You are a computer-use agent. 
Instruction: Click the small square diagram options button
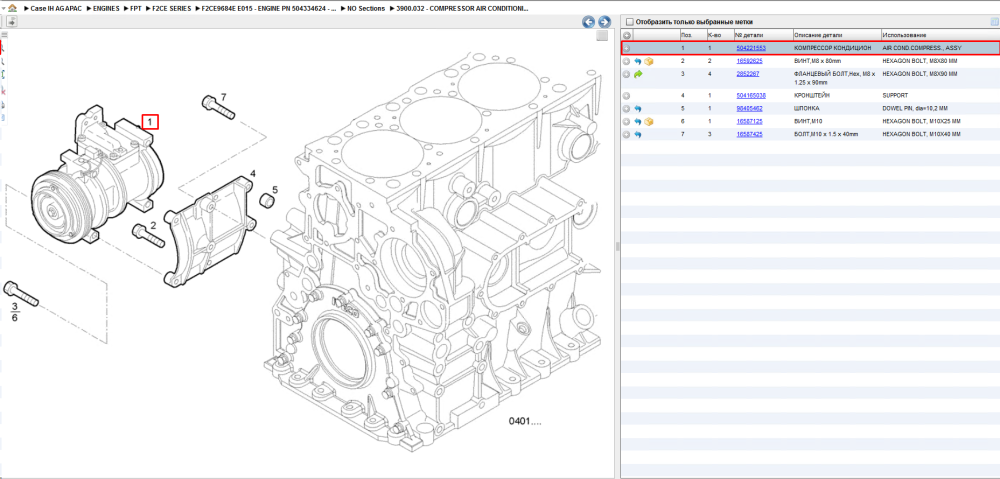coord(601,36)
